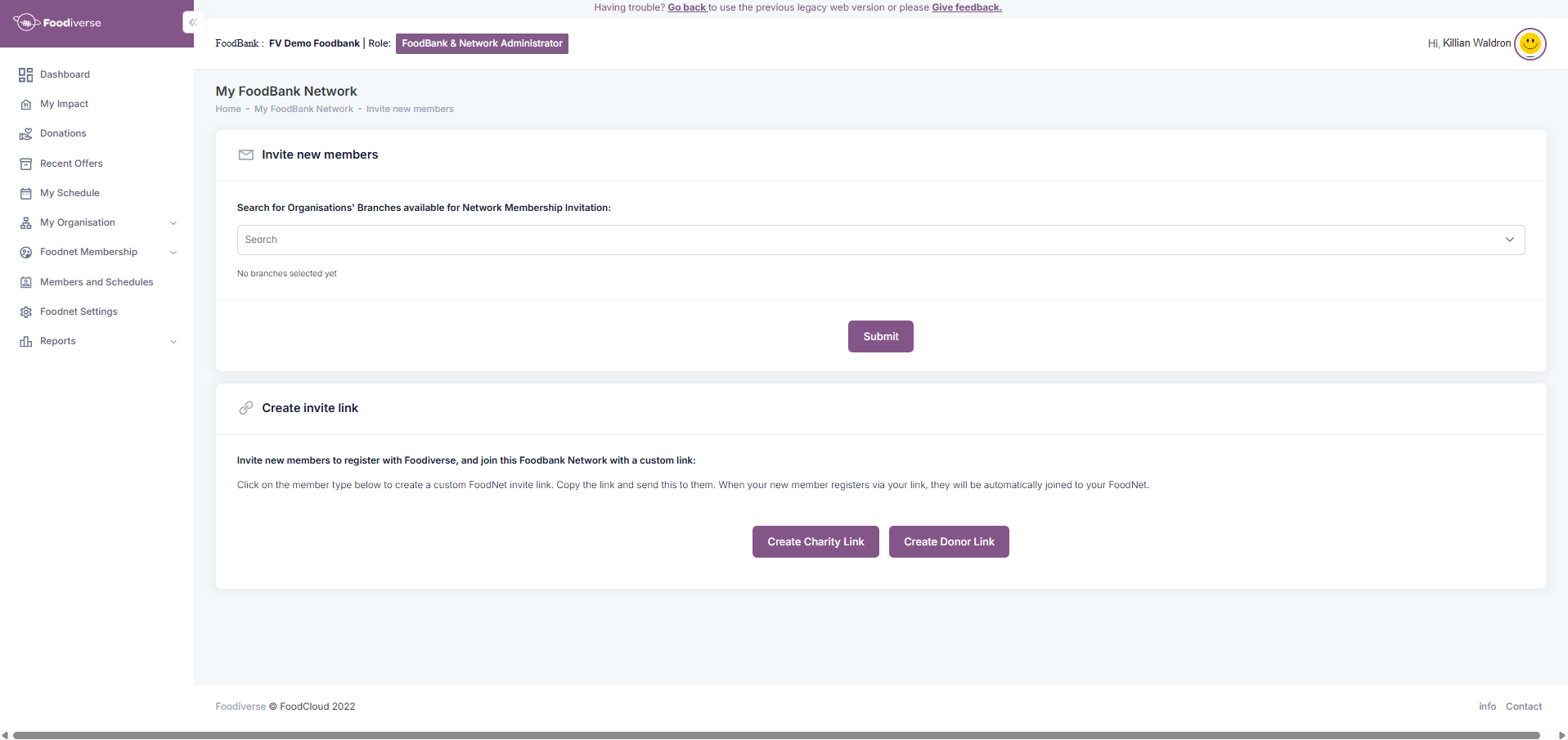Image resolution: width=1568 pixels, height=740 pixels.
Task: Click the Donations hand icon
Action: coord(25,134)
